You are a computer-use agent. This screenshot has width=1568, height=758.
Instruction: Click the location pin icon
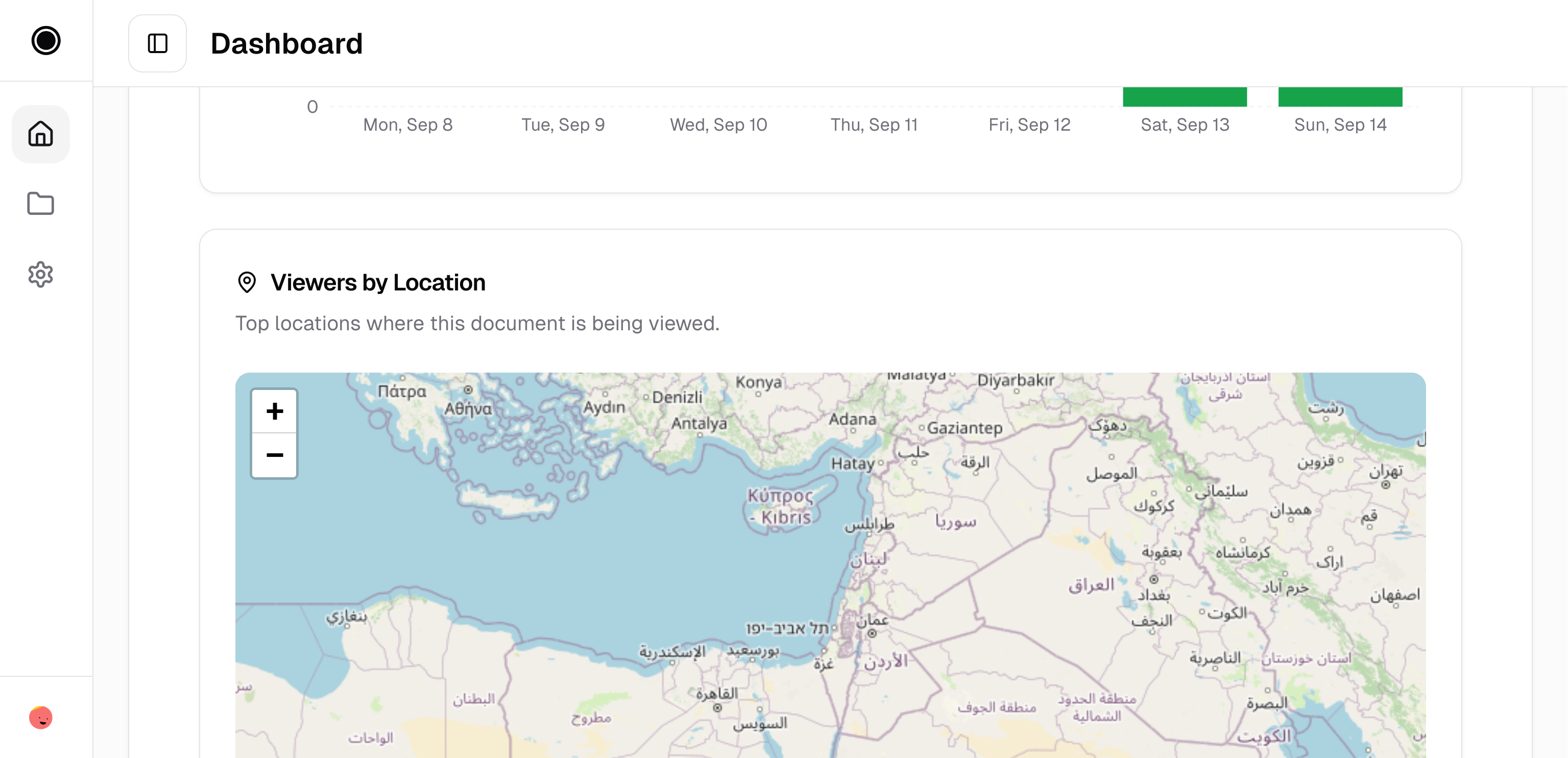[247, 282]
